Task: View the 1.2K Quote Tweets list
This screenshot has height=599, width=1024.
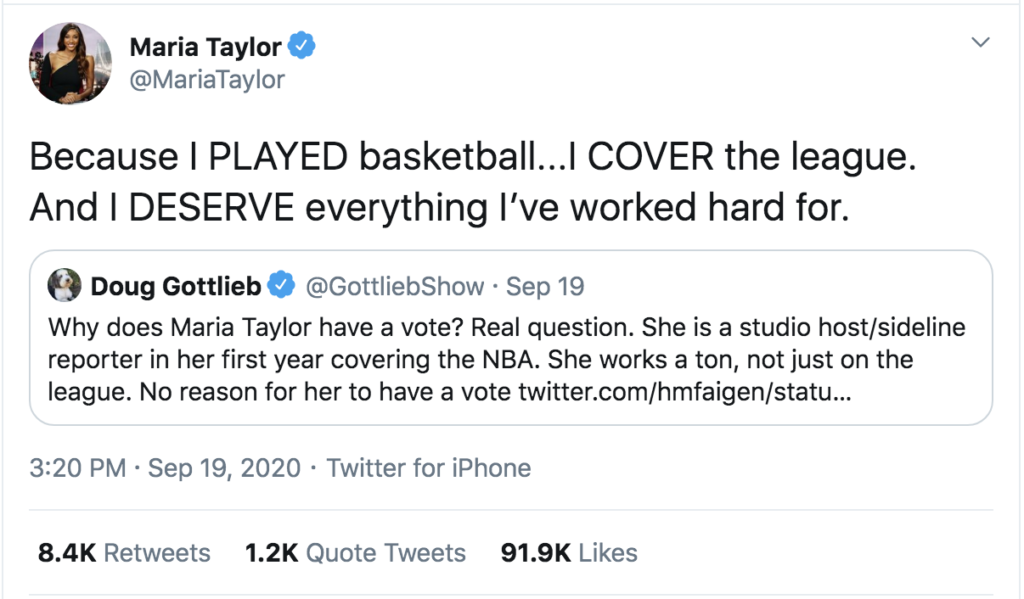Action: click(x=355, y=553)
